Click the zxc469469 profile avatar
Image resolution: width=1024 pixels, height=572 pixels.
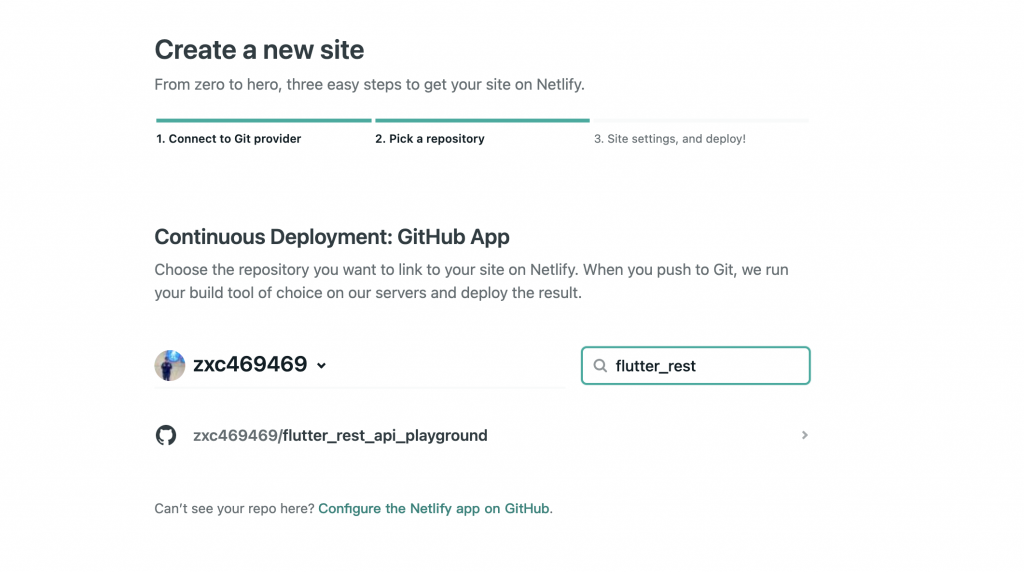[x=170, y=365]
